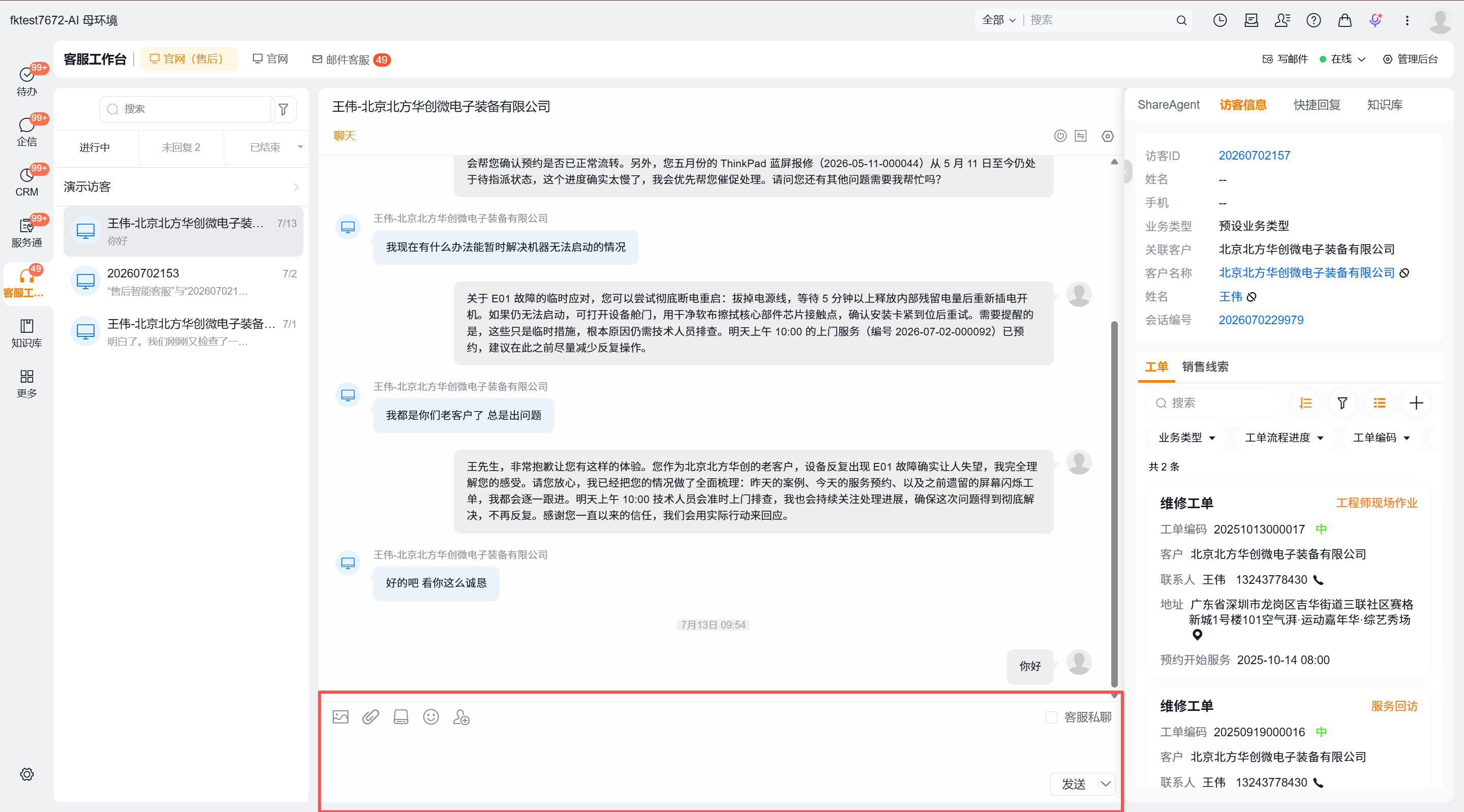The width and height of the screenshot is (1464, 812).
Task: Open the 邮件客服 tab
Action: point(351,59)
